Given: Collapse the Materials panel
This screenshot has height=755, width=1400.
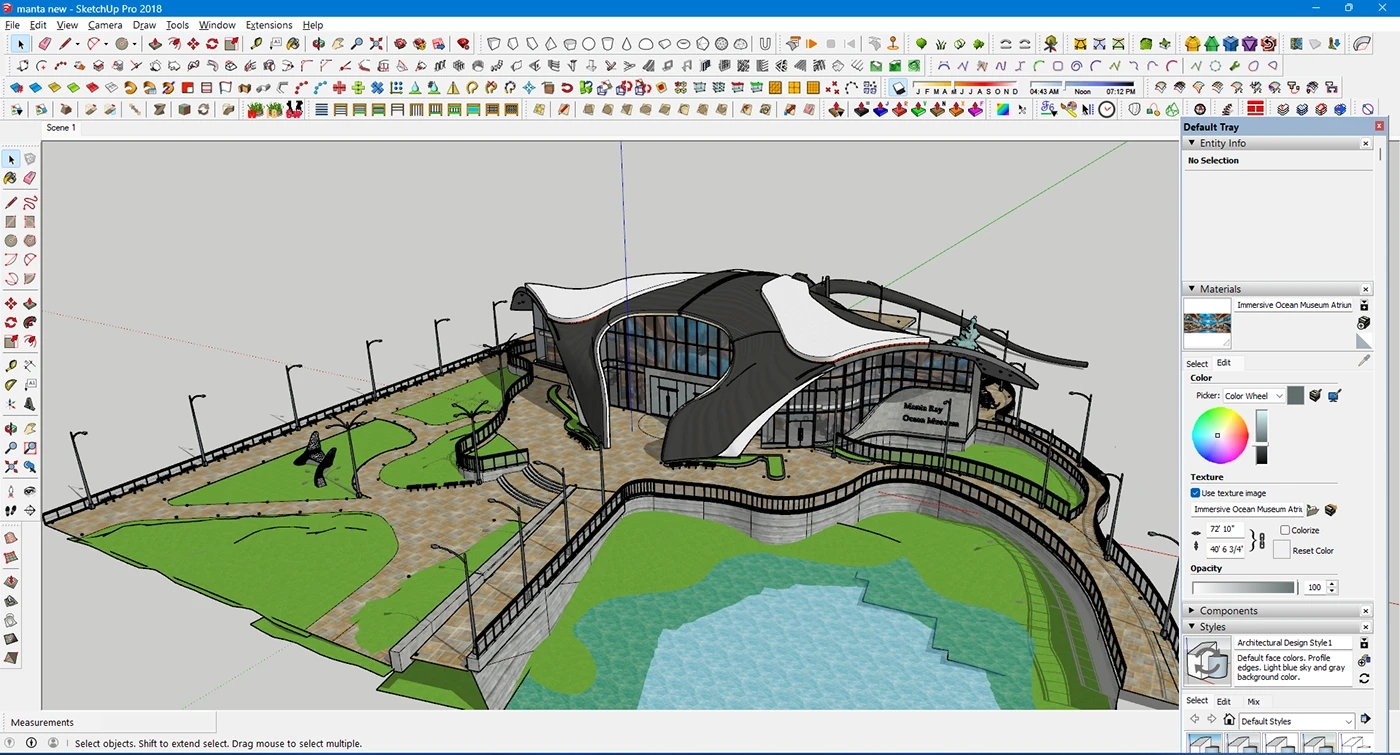Looking at the screenshot, I should 1192,289.
